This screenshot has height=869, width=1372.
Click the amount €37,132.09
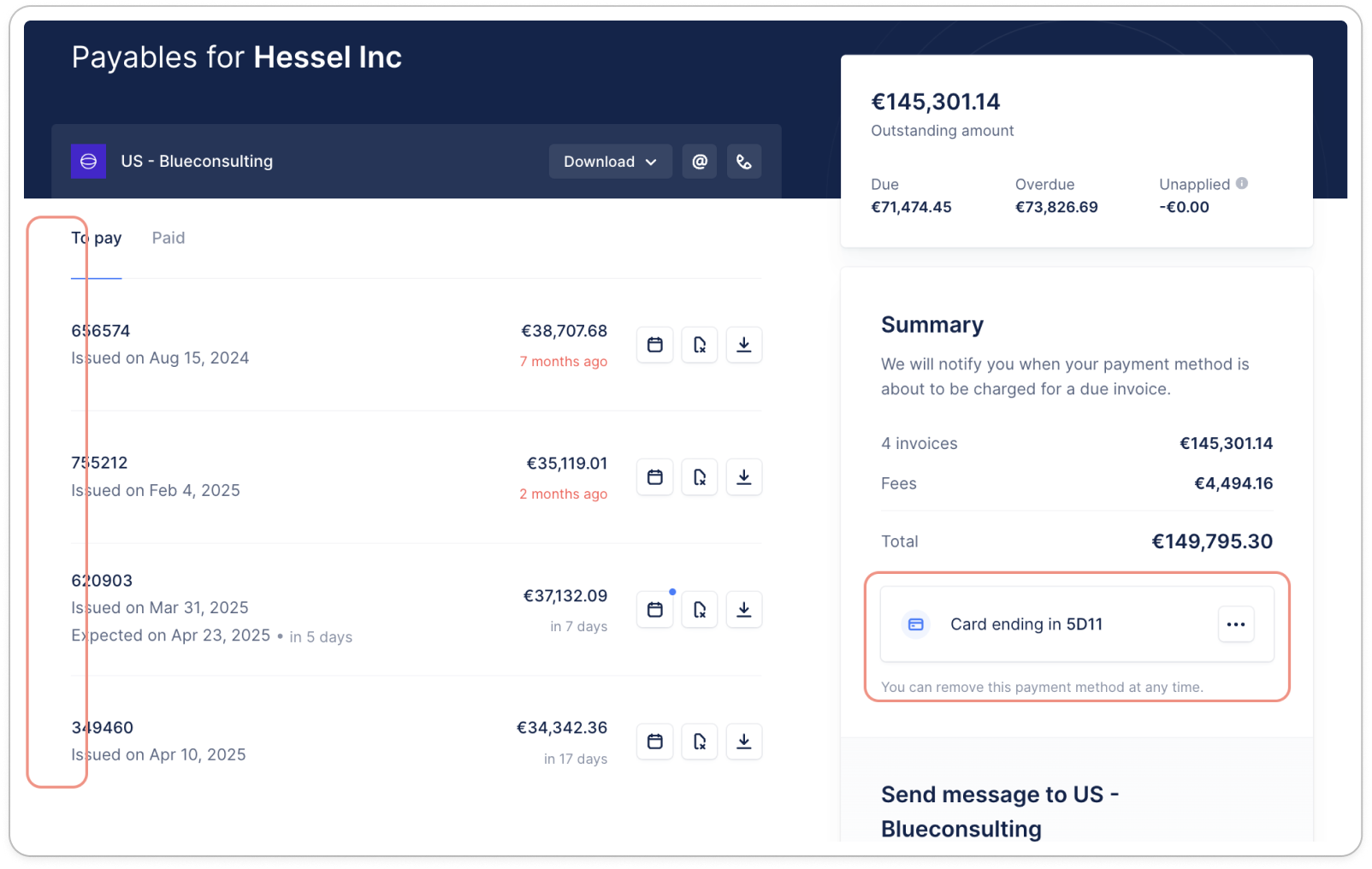[x=565, y=596]
